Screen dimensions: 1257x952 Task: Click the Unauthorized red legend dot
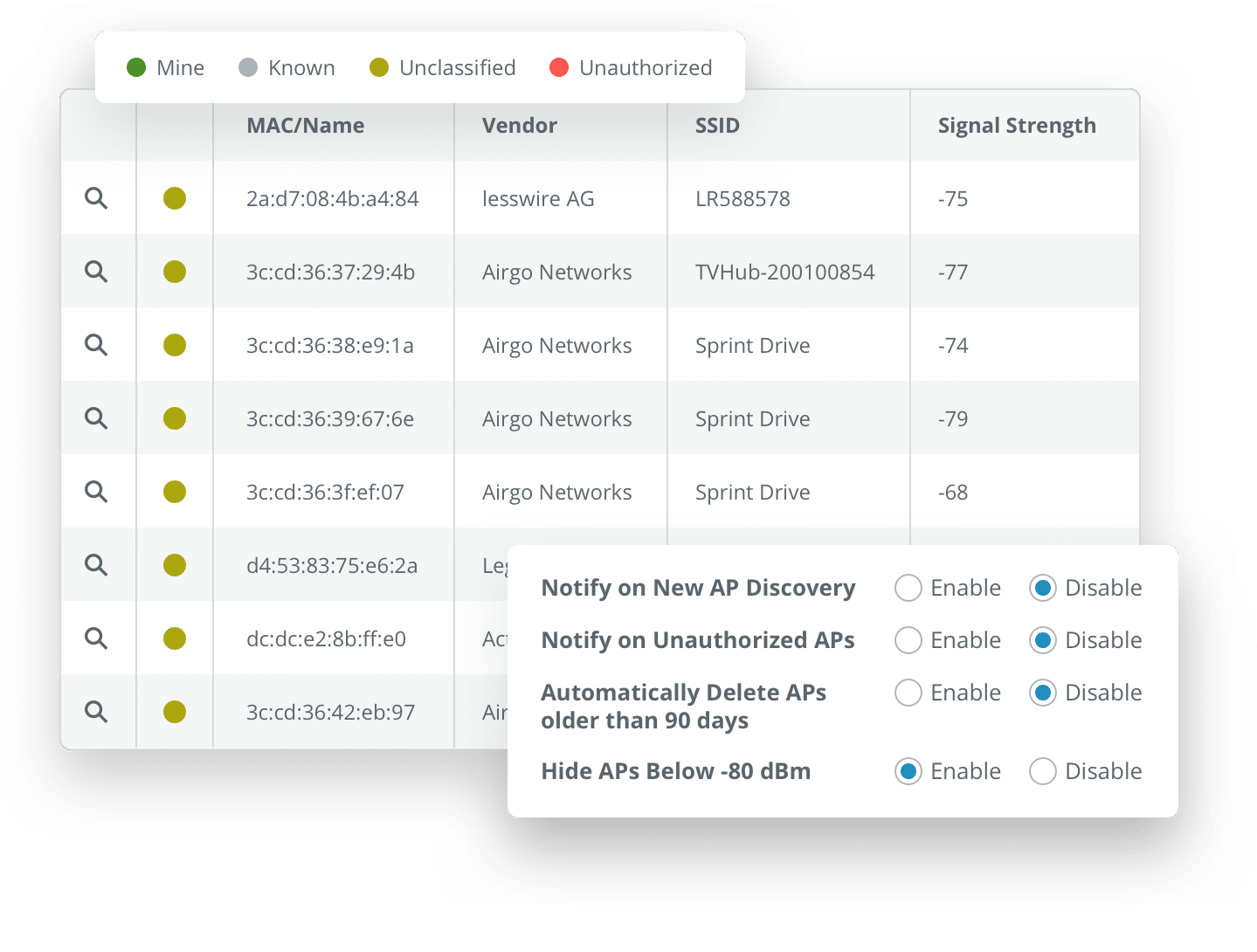click(559, 67)
